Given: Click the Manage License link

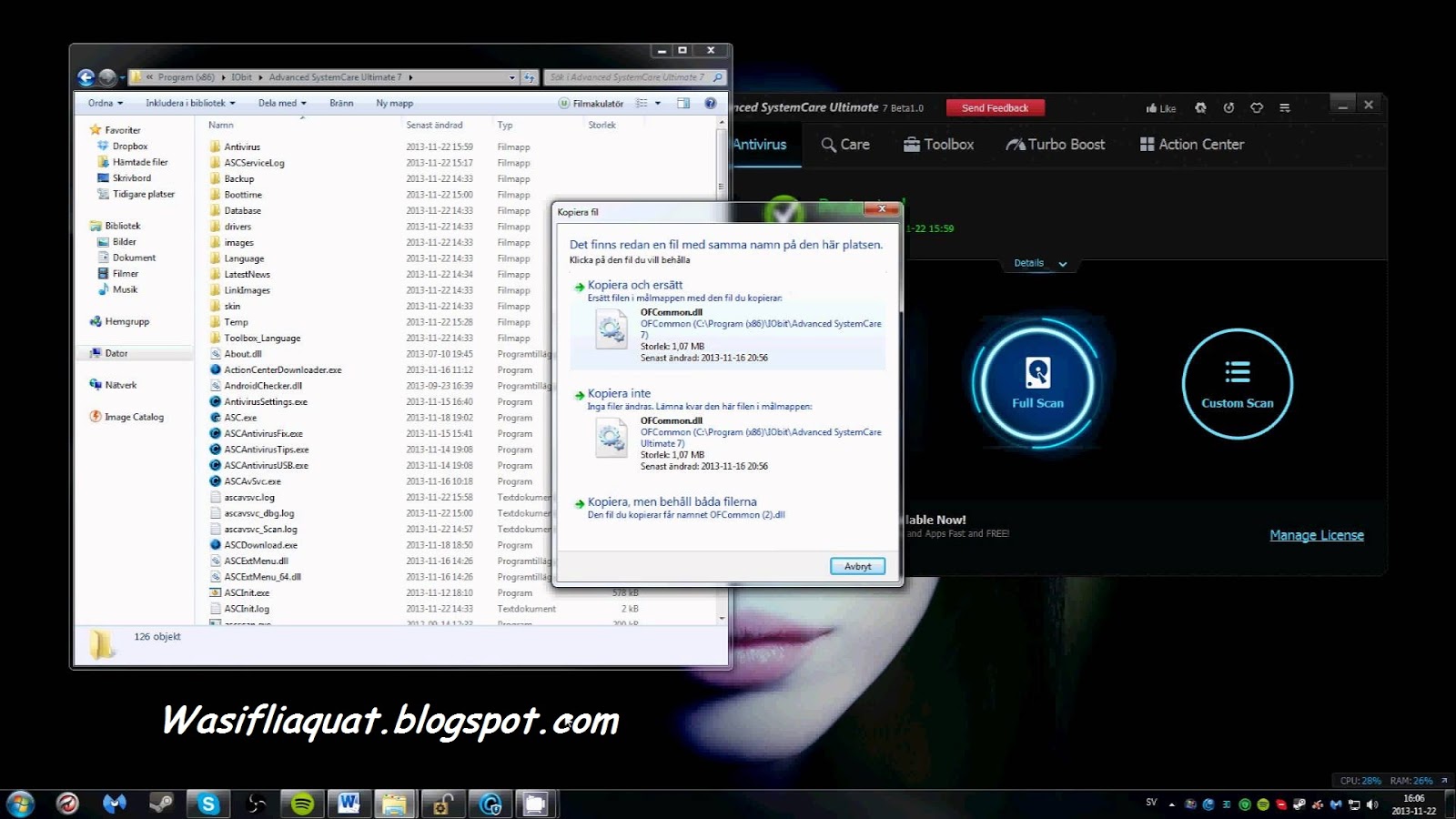Looking at the screenshot, I should point(1317,535).
